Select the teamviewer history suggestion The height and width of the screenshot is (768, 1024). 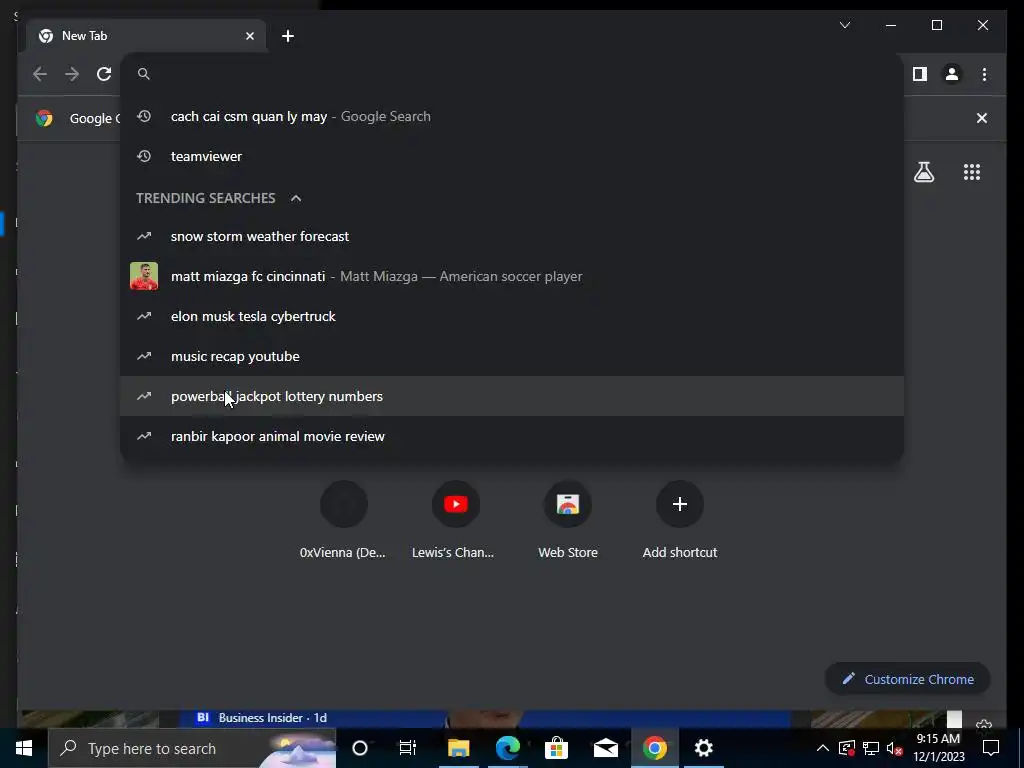(x=512, y=156)
